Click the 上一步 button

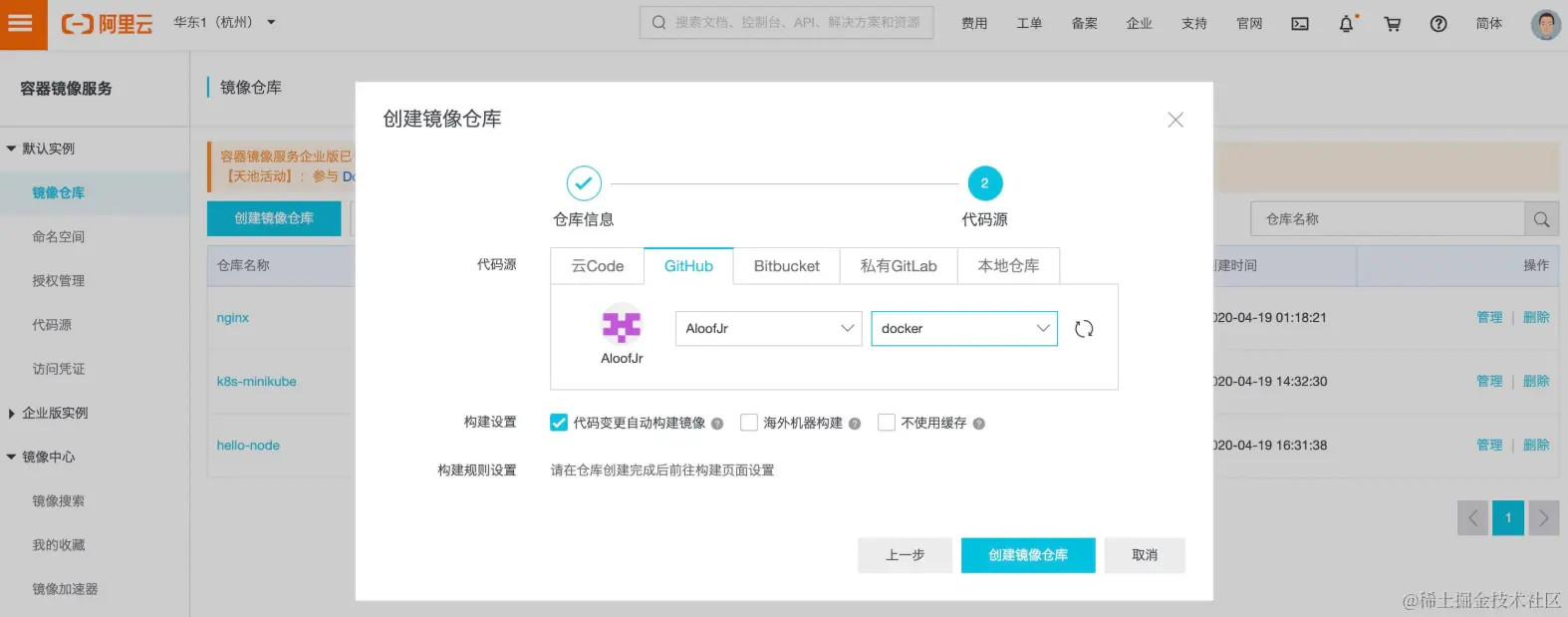pos(905,555)
